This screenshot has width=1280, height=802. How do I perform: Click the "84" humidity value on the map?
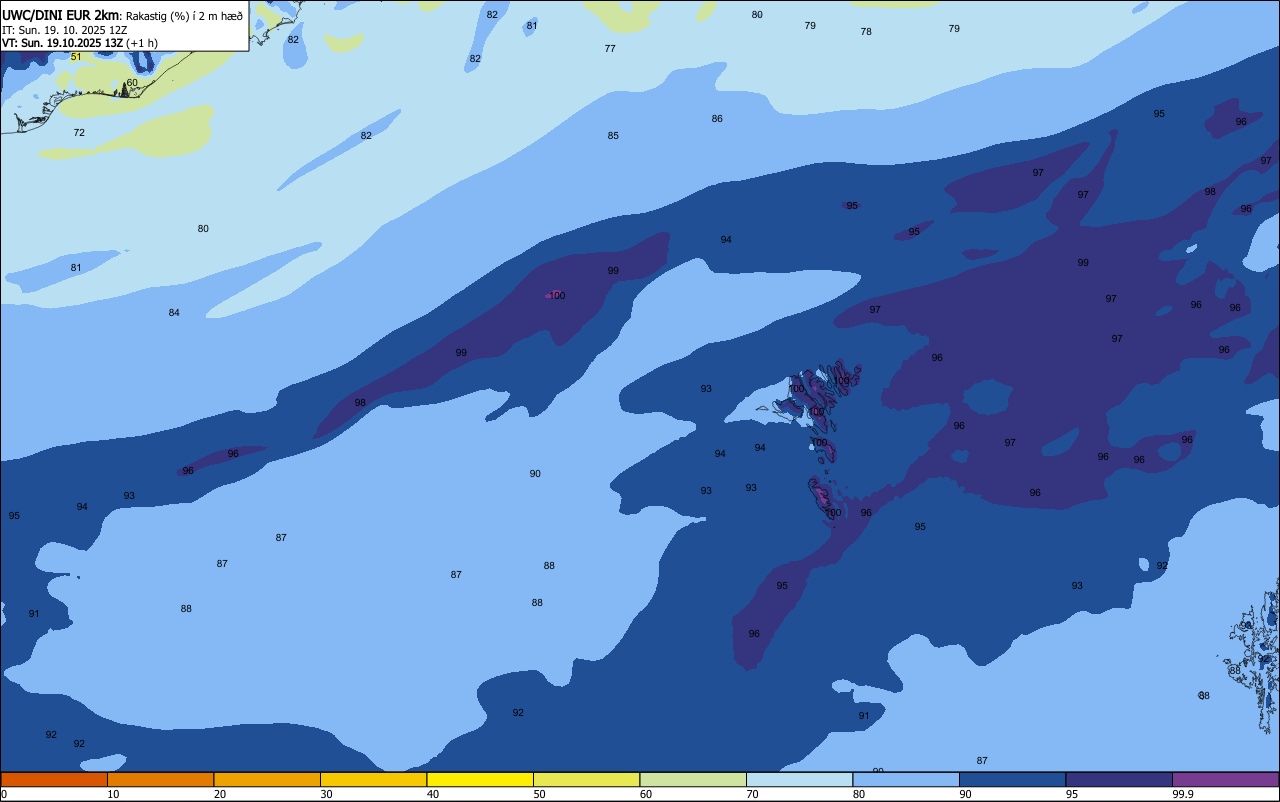[174, 313]
